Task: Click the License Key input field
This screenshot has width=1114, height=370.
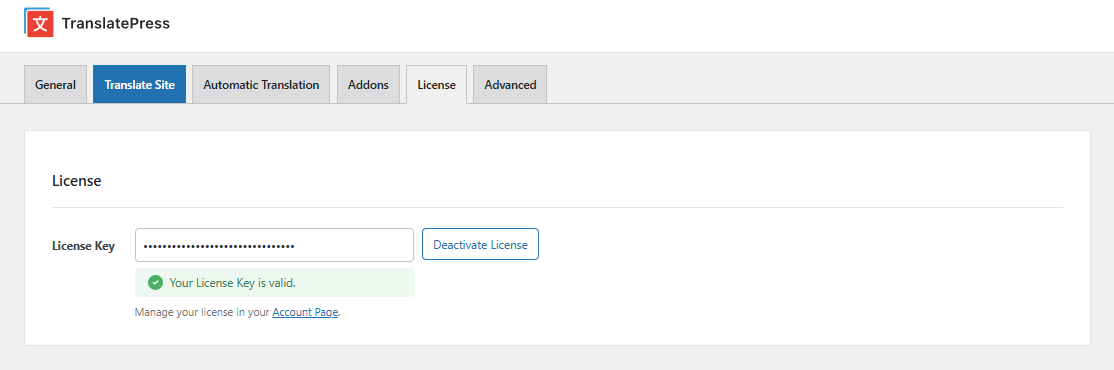Action: click(x=274, y=245)
